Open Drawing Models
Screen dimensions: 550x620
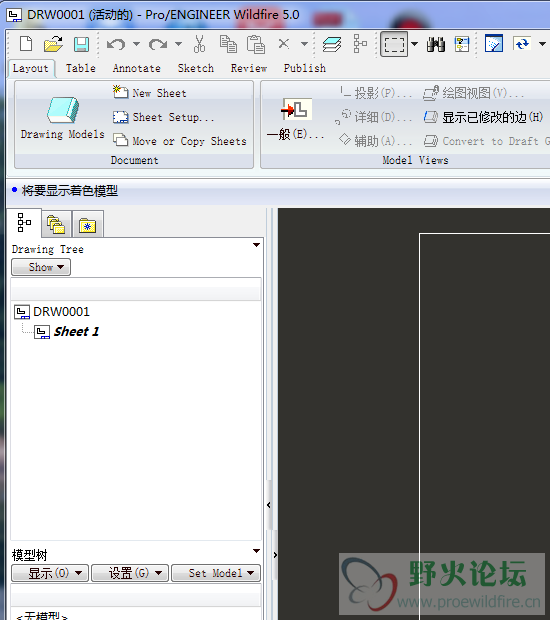coord(62,118)
